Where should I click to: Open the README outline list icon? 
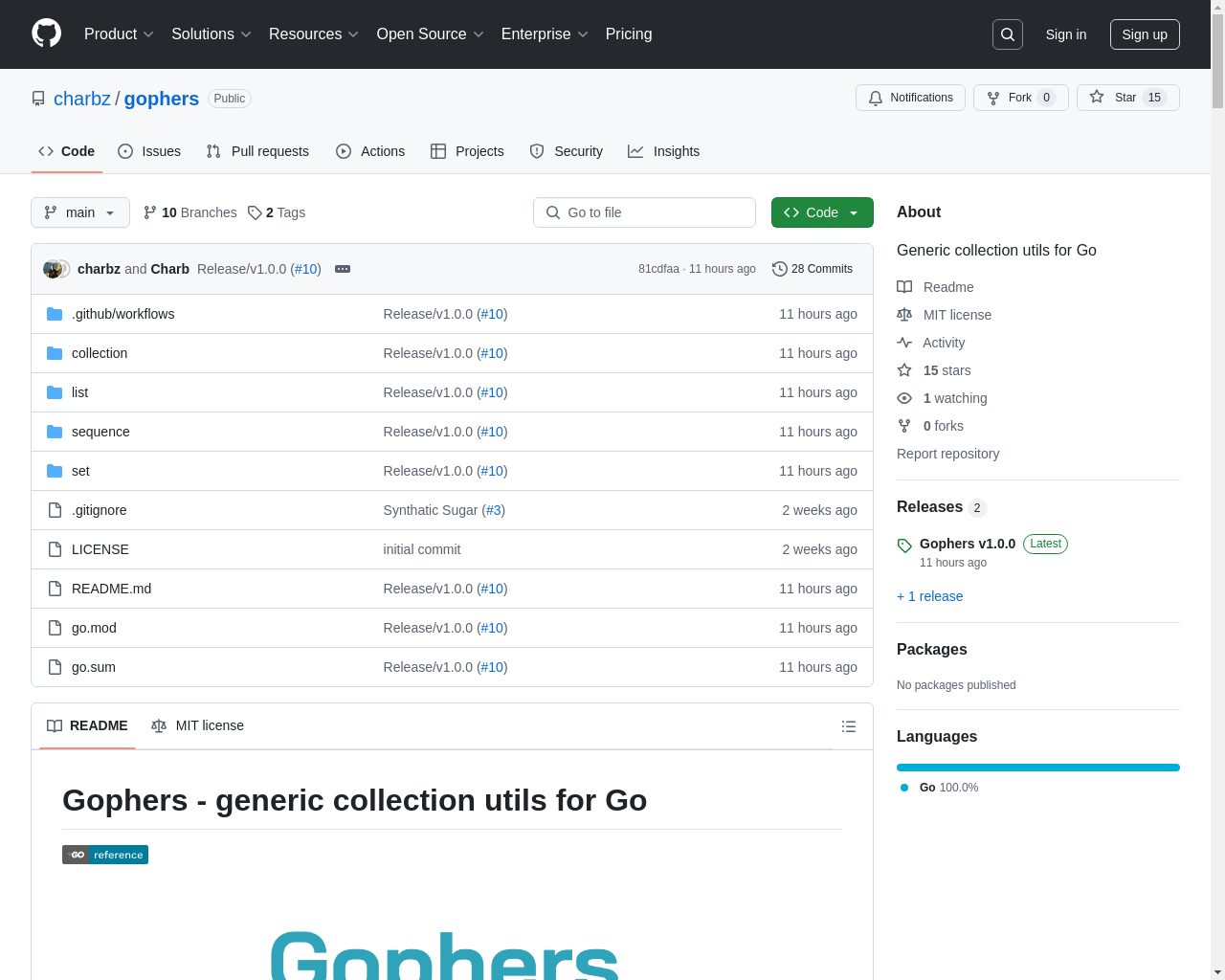pos(848,726)
